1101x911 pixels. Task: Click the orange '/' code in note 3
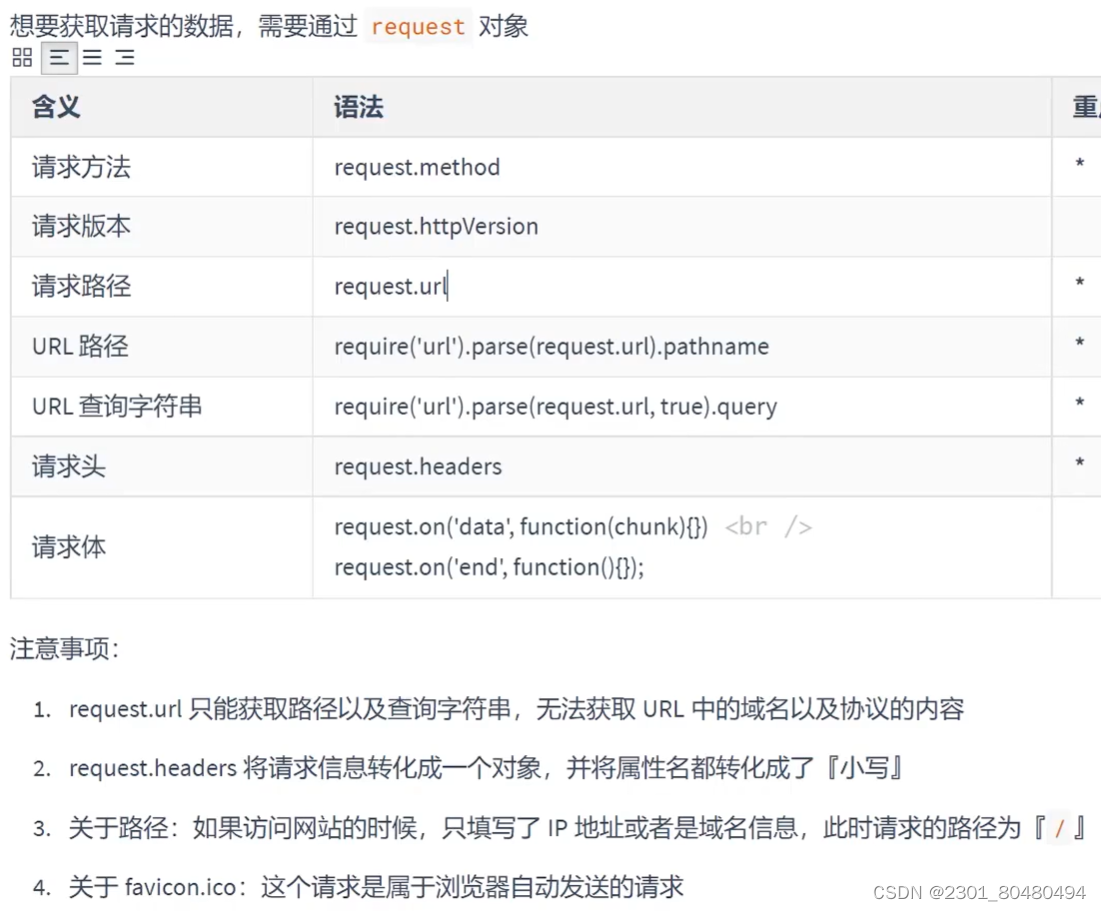(1060, 829)
